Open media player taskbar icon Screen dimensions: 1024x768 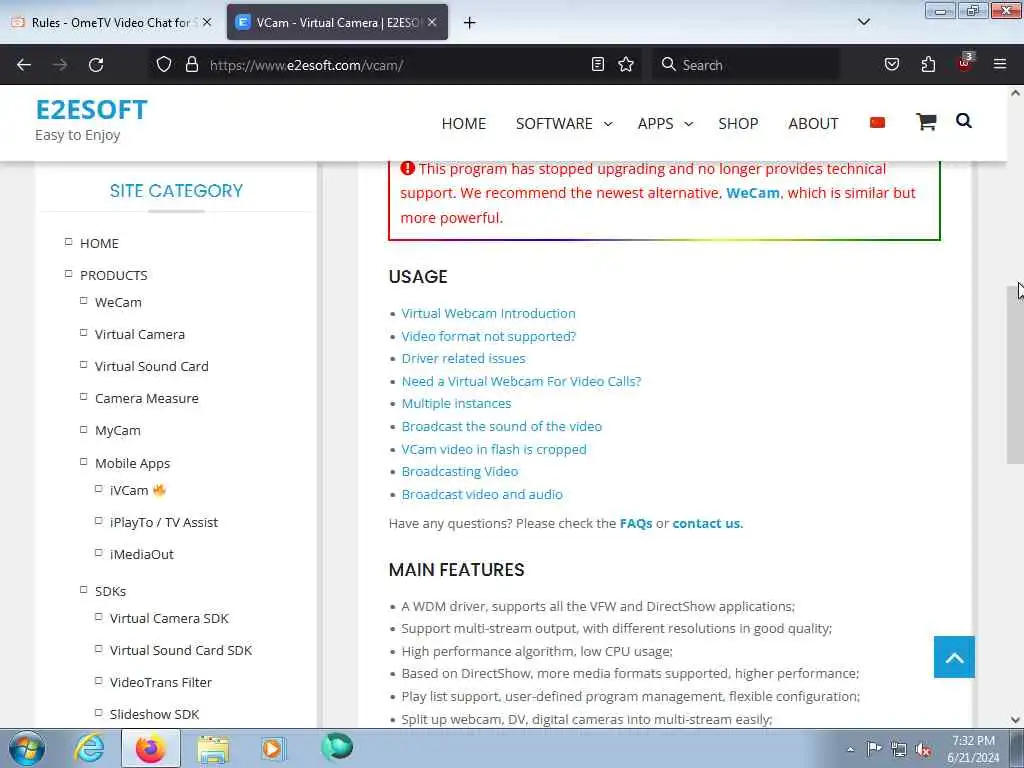pos(272,748)
